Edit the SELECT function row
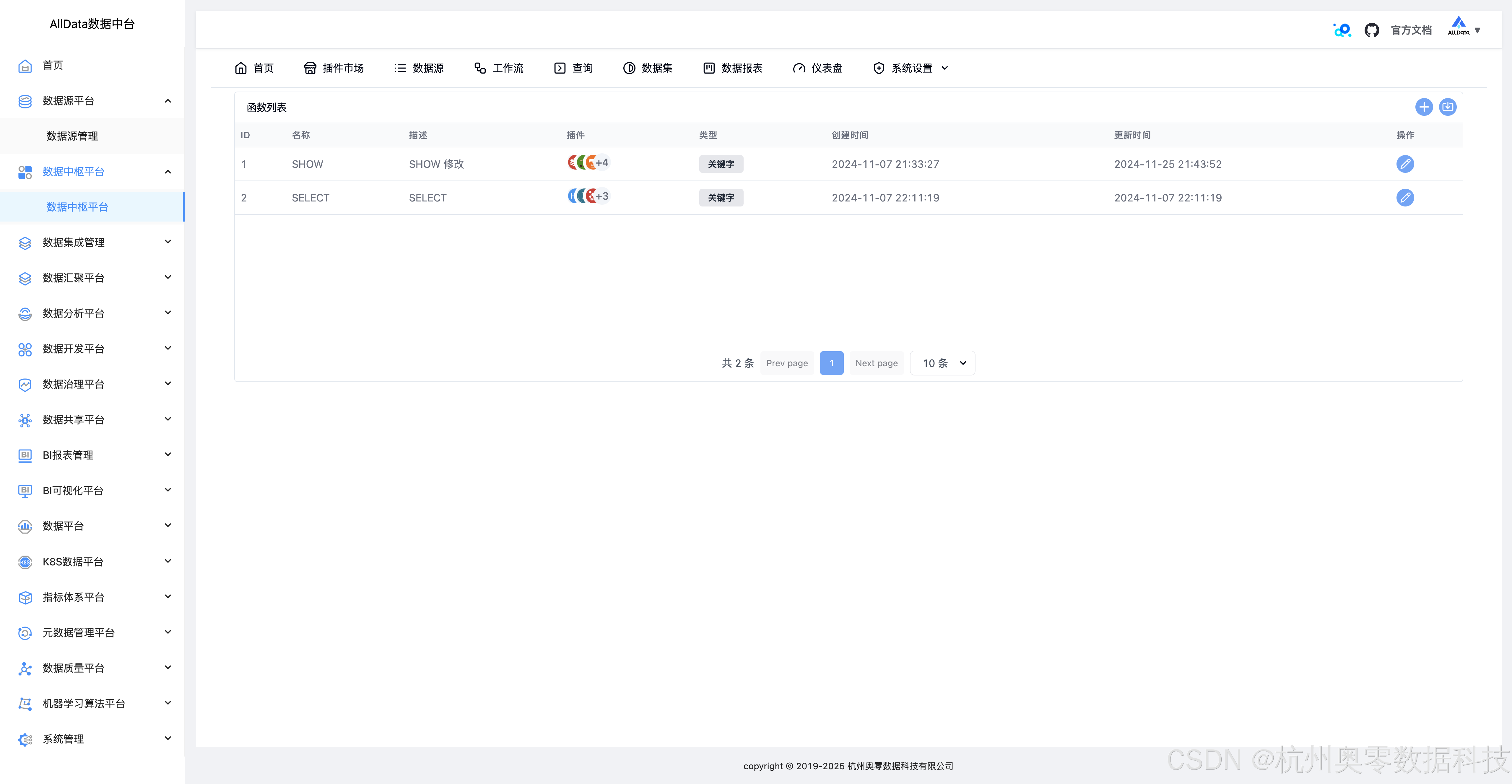Viewport: 1512px width, 784px height. pos(1404,198)
